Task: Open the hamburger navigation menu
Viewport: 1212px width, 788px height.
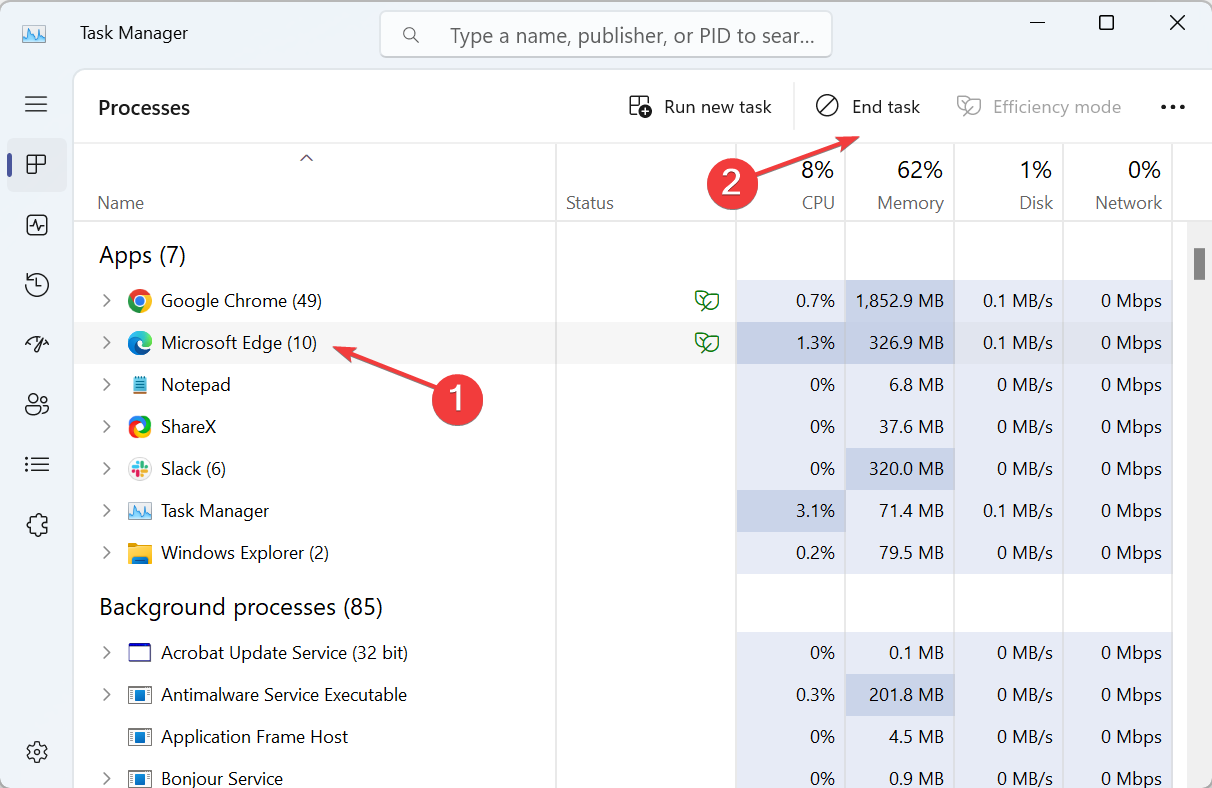Action: (x=37, y=104)
